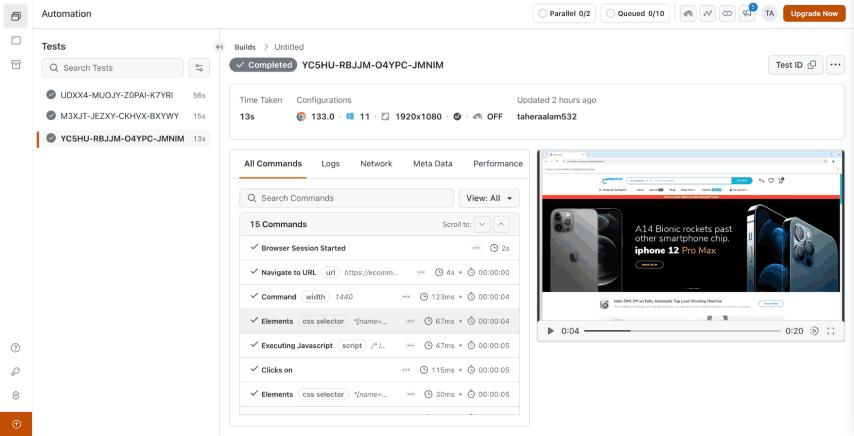Click the script tag in Executing Javascript row

[352, 346]
